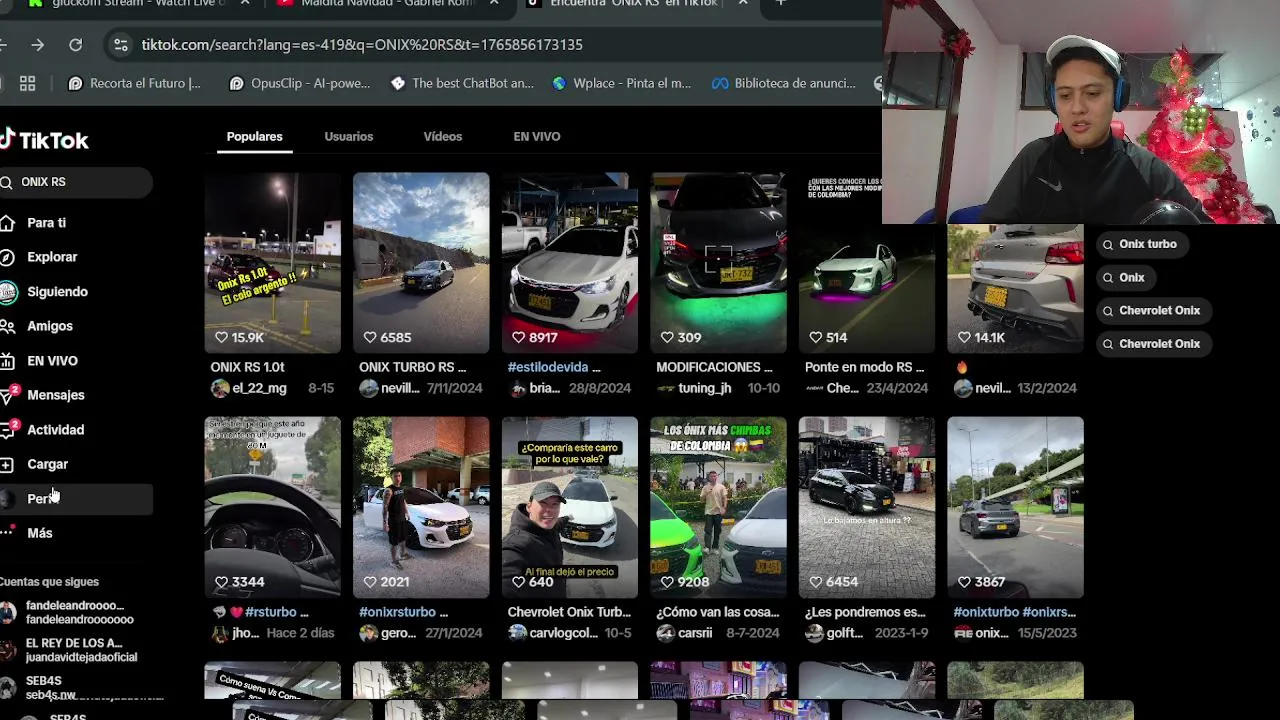Switch to the Usuarios tab
Image resolution: width=1280 pixels, height=720 pixels.
coord(348,137)
